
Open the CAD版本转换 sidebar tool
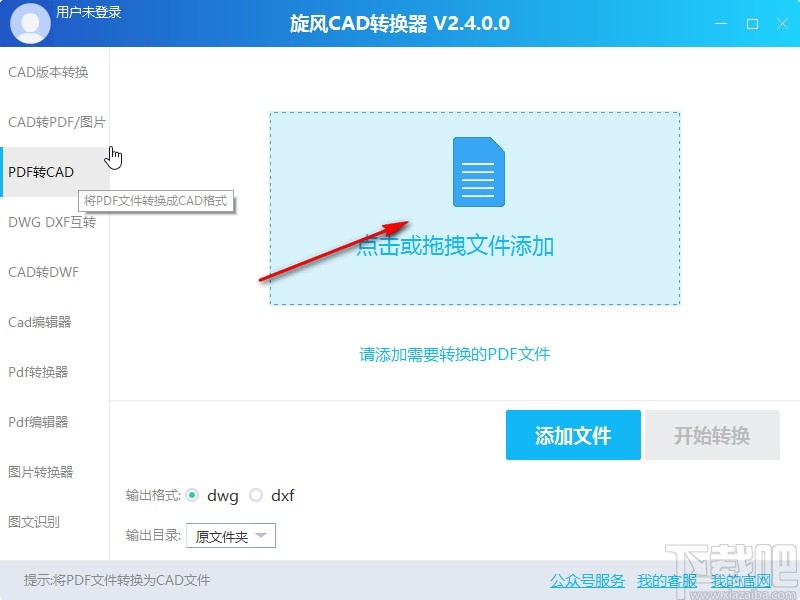pos(47,72)
